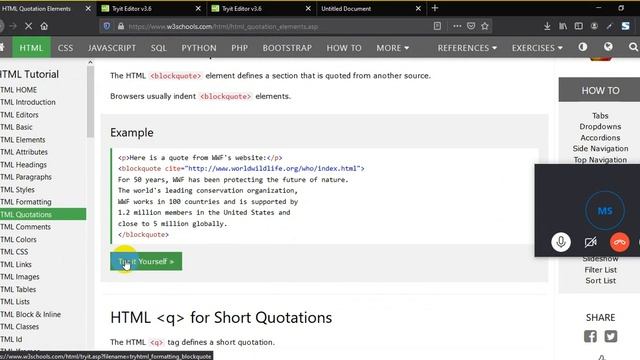
Task: Mute microphone in call overlay
Action: pyautogui.click(x=561, y=242)
